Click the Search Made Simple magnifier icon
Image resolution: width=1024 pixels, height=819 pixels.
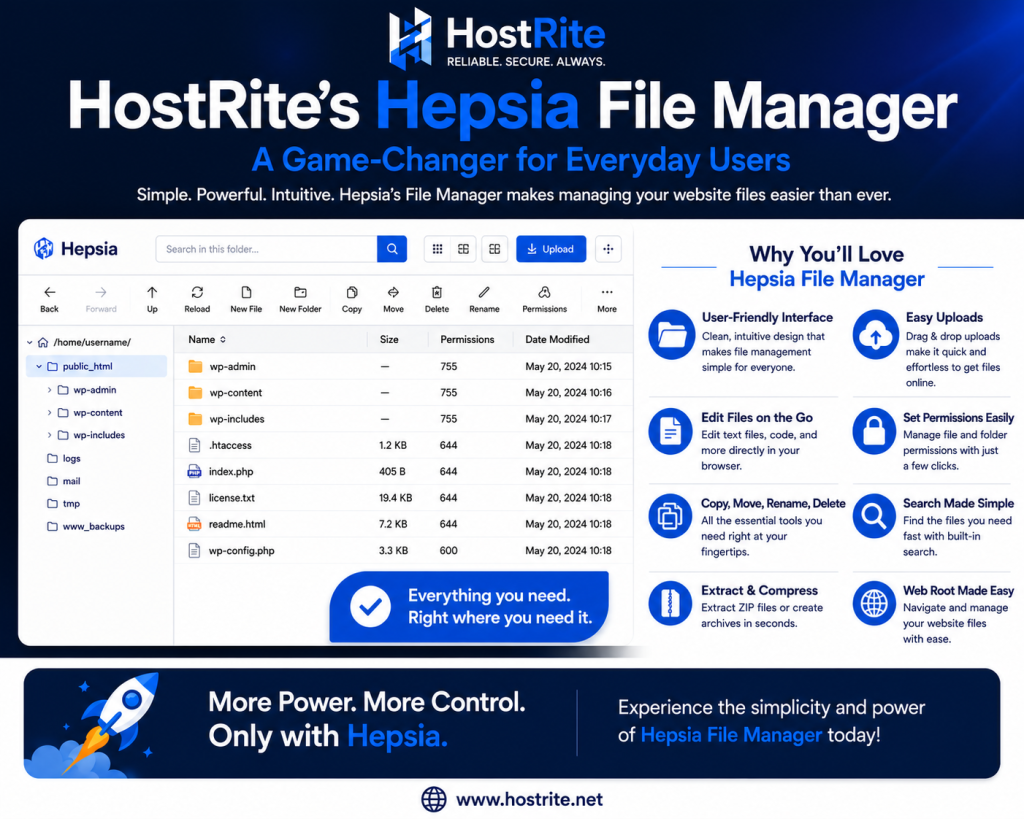click(x=874, y=516)
